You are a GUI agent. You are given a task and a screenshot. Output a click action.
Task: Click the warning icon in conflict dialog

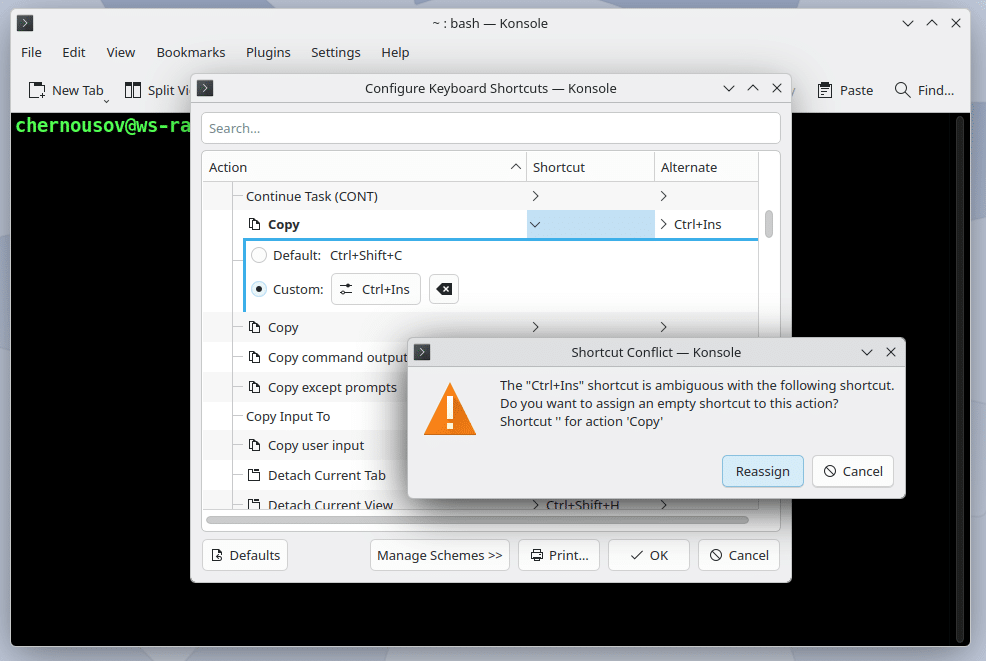click(450, 409)
